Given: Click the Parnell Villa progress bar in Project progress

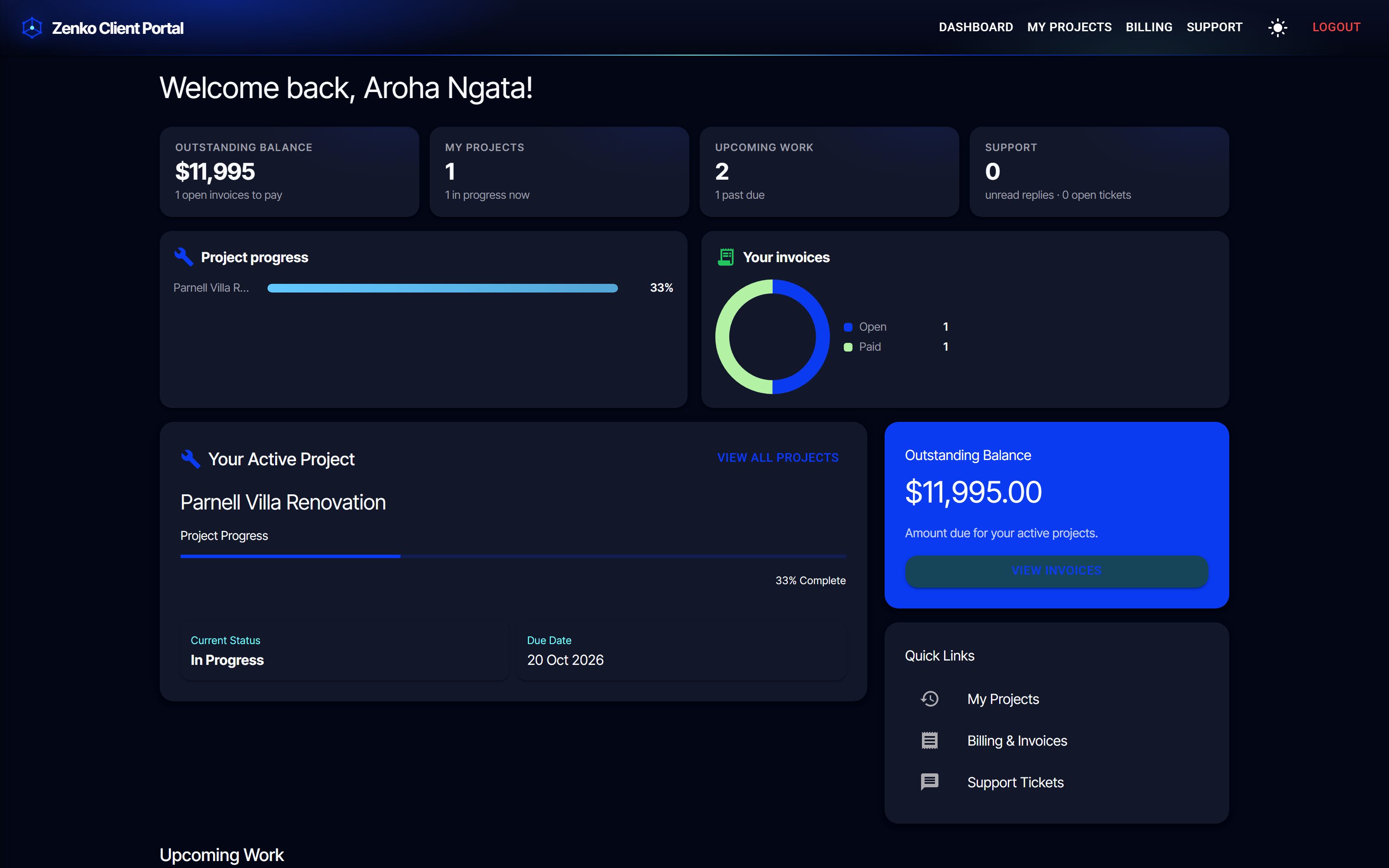Looking at the screenshot, I should click(x=443, y=288).
